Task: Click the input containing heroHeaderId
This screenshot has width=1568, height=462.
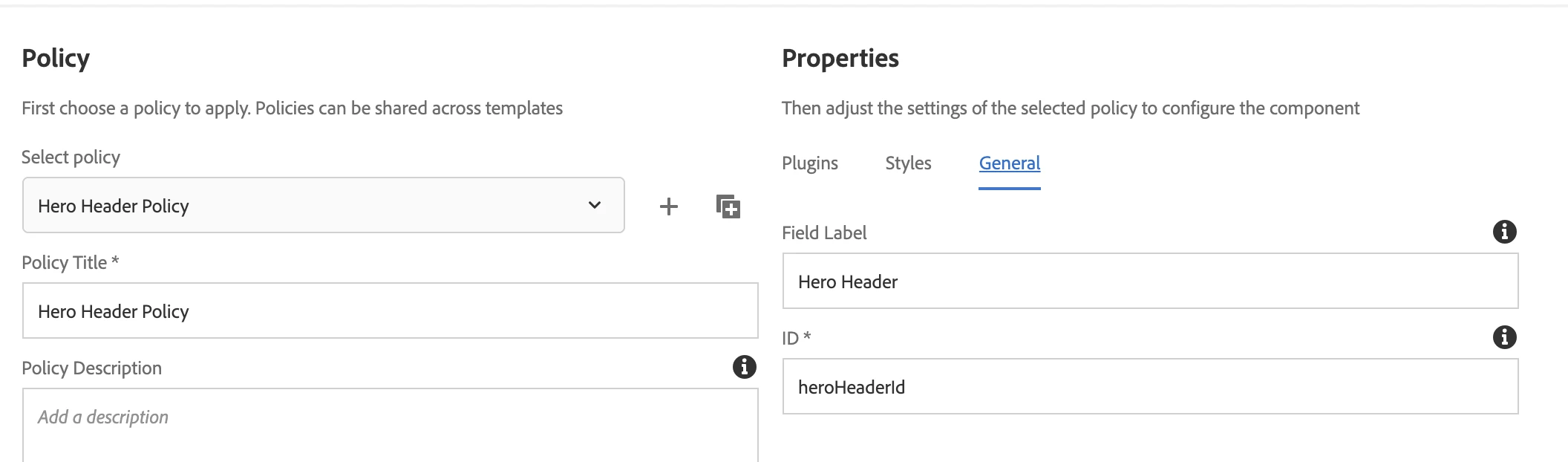Action: (1150, 387)
